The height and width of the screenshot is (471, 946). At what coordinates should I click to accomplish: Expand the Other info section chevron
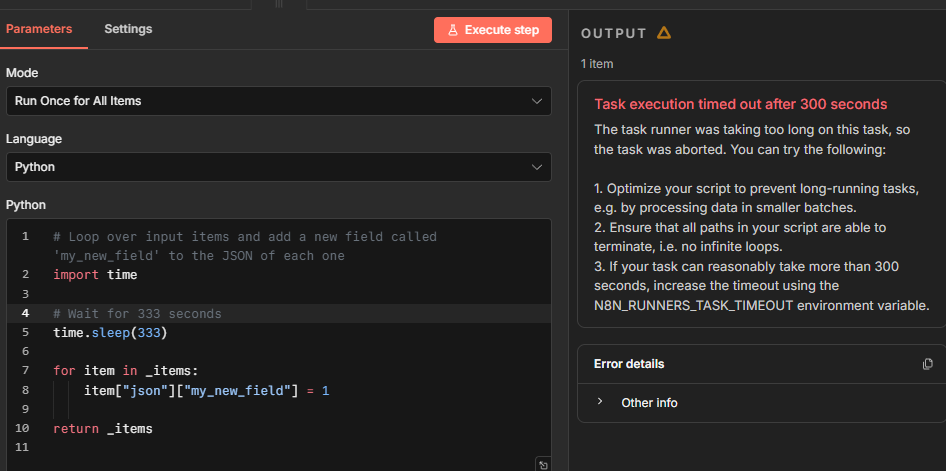click(600, 402)
